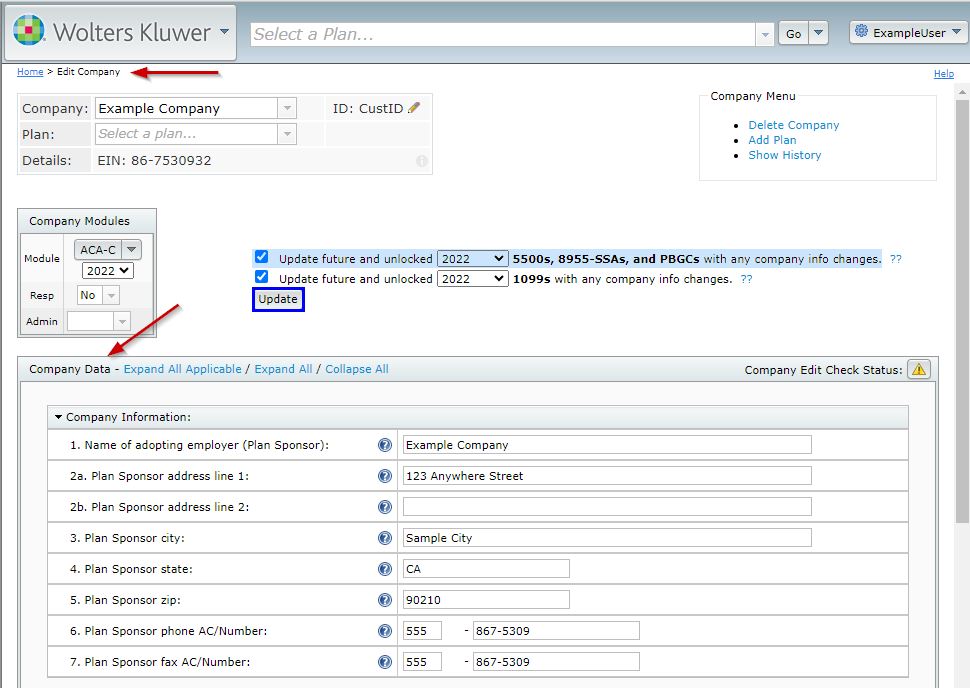The height and width of the screenshot is (688, 970).
Task: Click the Select a Plan search field
Action: pyautogui.click(x=503, y=34)
